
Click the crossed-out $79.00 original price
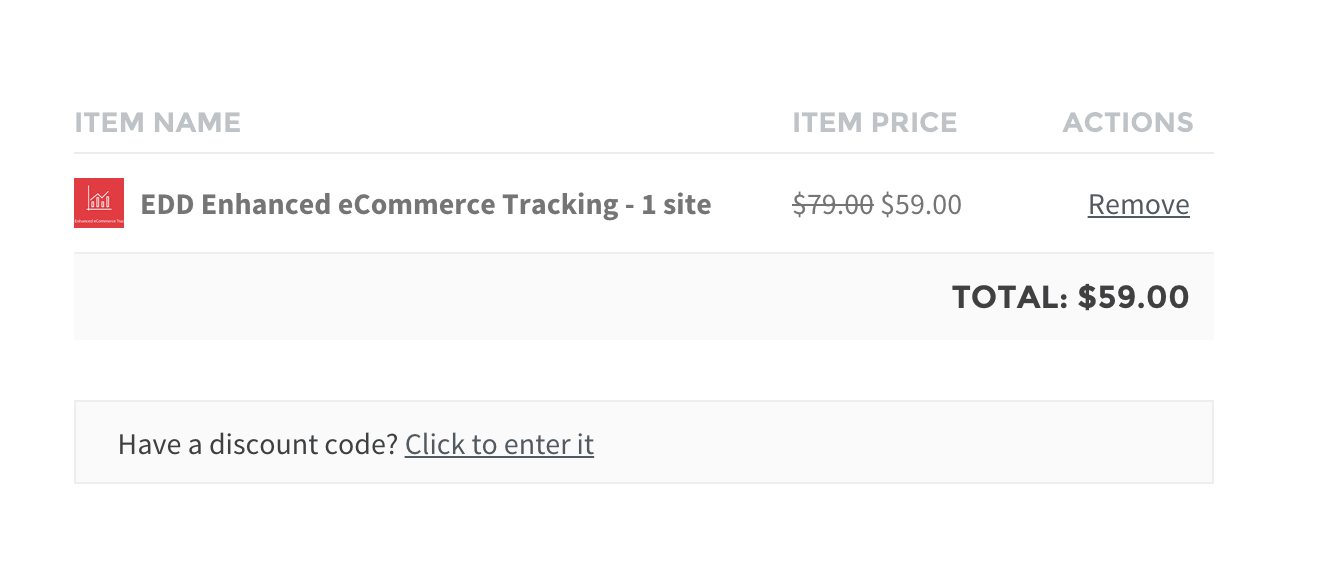pyautogui.click(x=832, y=205)
